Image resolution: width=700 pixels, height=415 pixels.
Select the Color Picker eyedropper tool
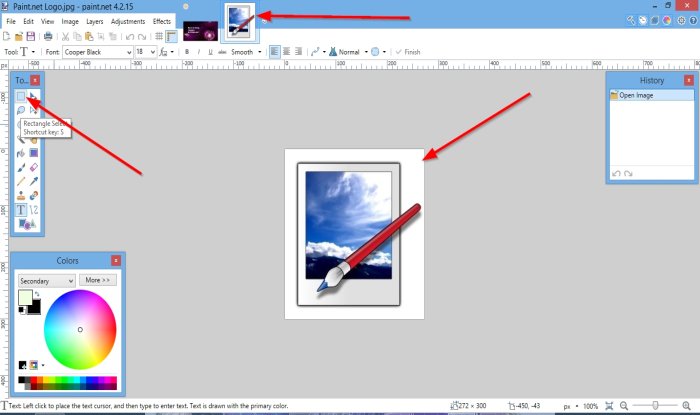[x=33, y=181]
